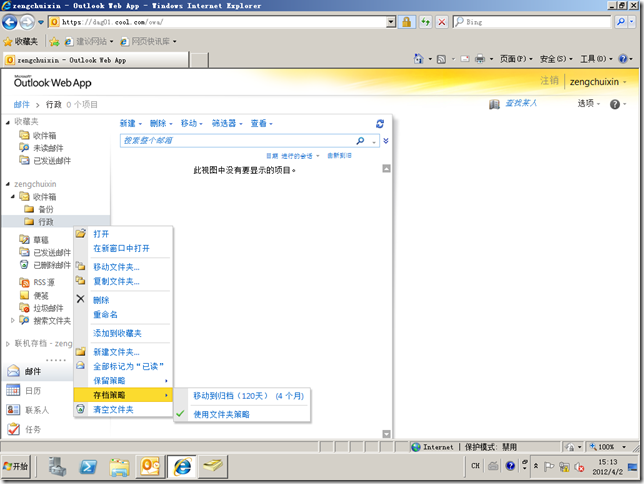The height and width of the screenshot is (484, 644).
Task: Expand the 搜索文件夹 tree node
Action: [x=13, y=321]
